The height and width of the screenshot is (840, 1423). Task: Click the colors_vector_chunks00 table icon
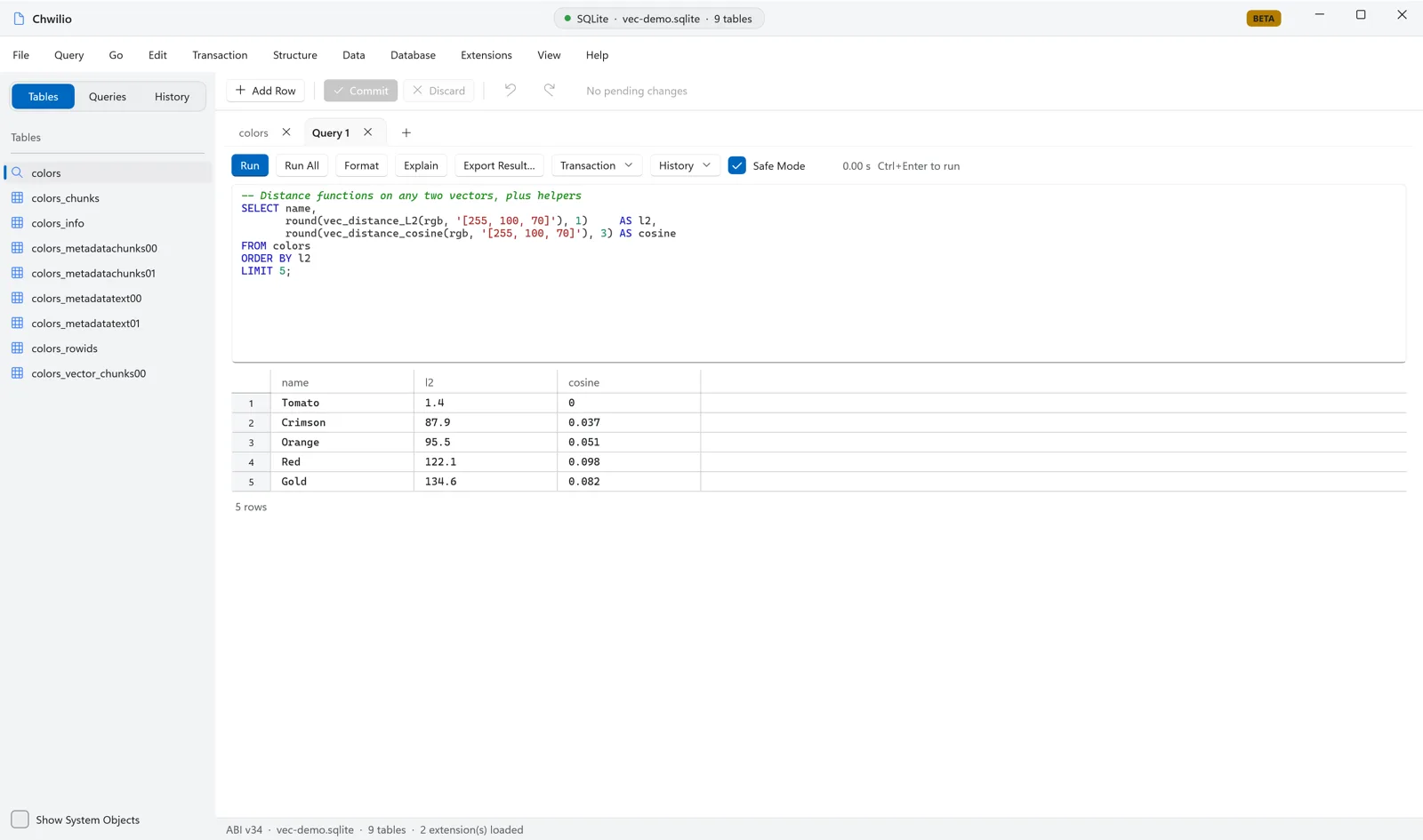click(x=17, y=373)
